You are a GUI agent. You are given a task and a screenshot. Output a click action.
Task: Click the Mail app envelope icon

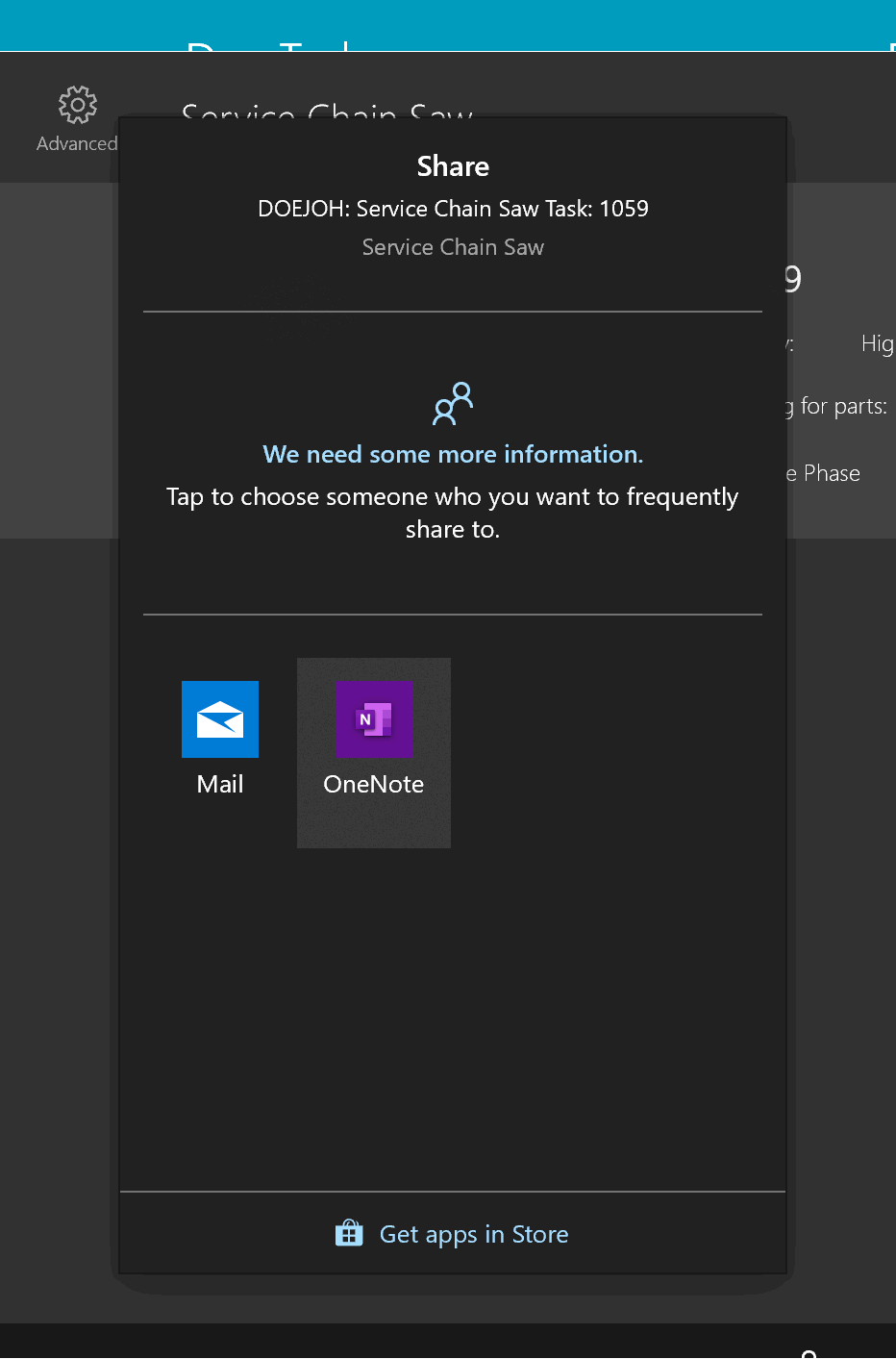coord(220,719)
